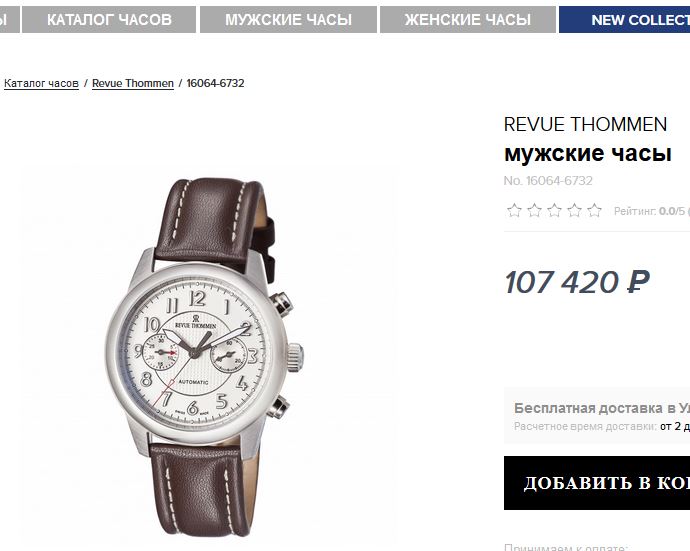
Task: Open the Revue Thommen breadcrumb link
Action: point(133,83)
